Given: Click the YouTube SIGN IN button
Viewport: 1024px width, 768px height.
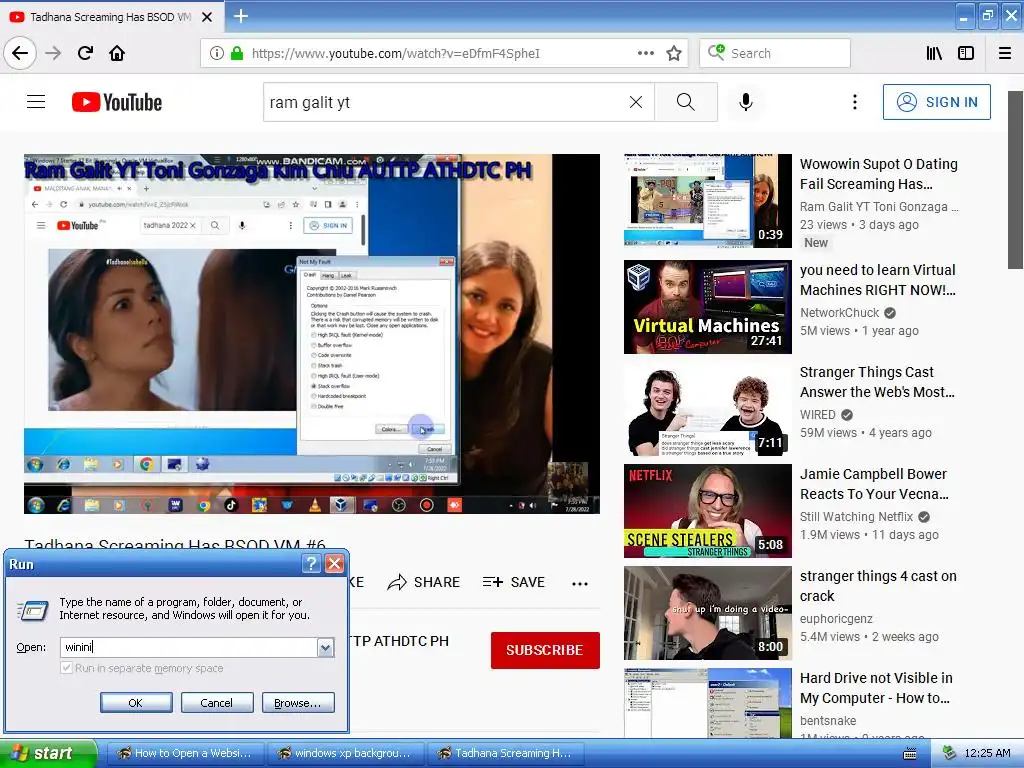Looking at the screenshot, I should click(936, 102).
